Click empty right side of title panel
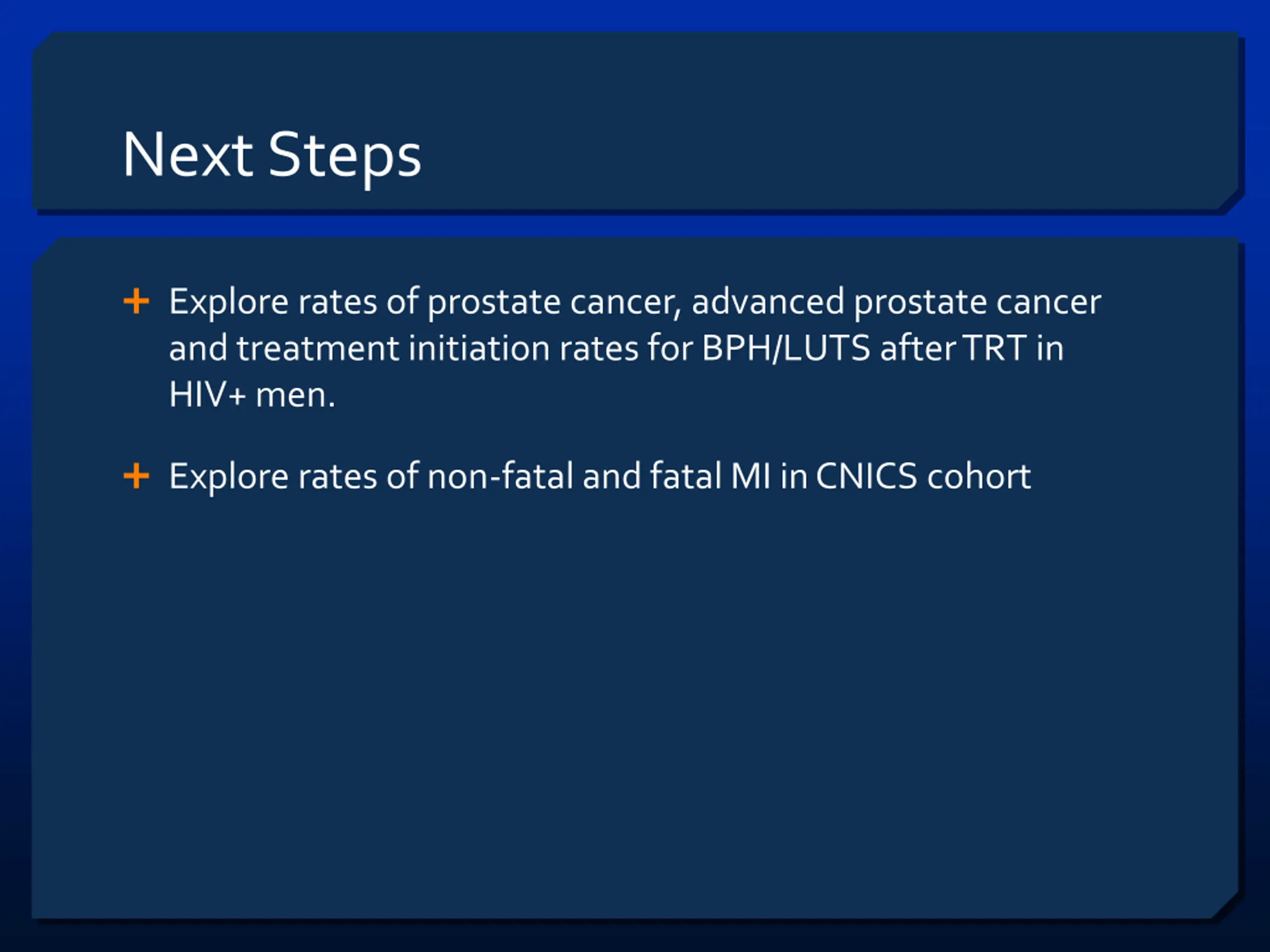The height and width of the screenshot is (952, 1270). [x=861, y=120]
